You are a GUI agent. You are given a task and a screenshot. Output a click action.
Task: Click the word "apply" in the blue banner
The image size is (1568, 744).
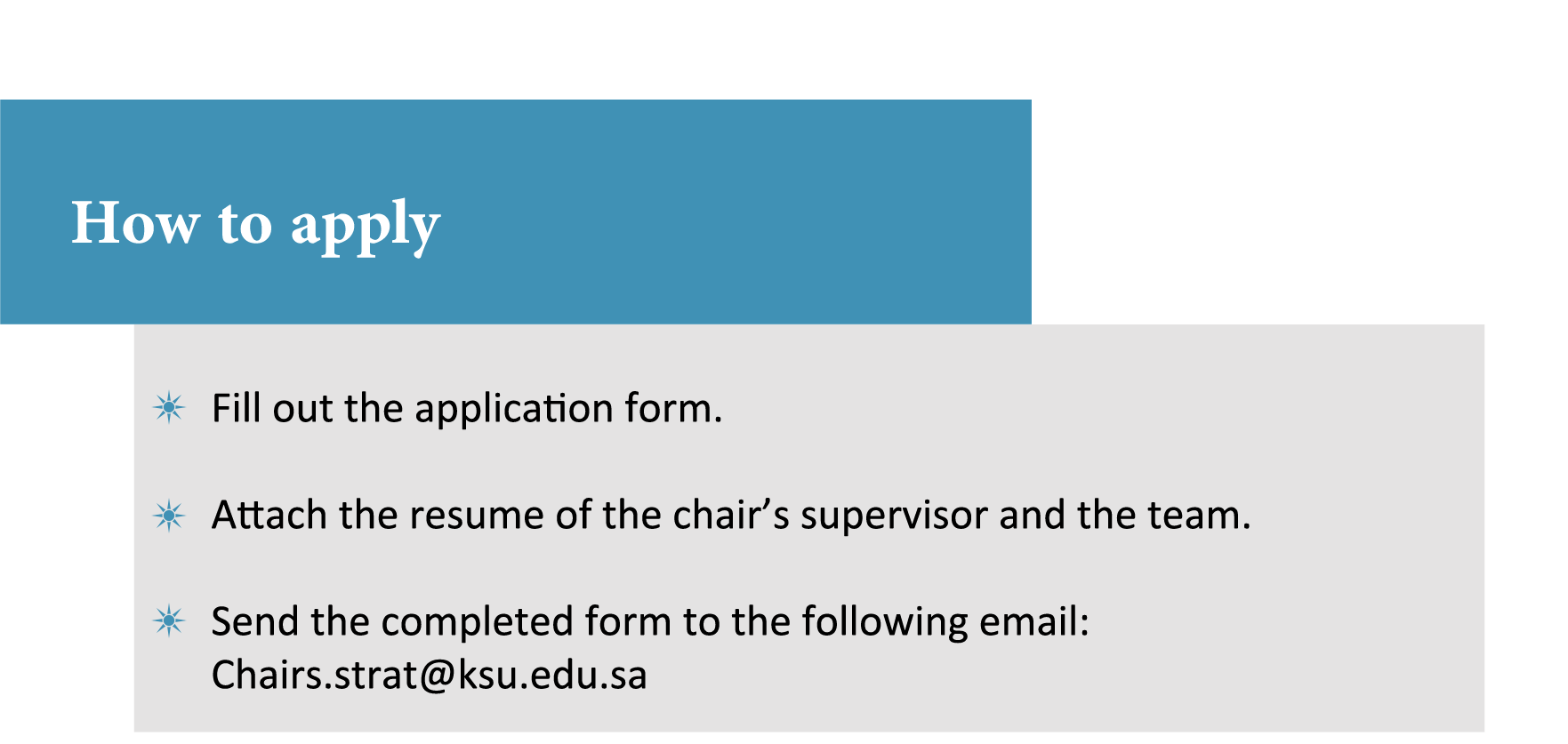(x=365, y=226)
